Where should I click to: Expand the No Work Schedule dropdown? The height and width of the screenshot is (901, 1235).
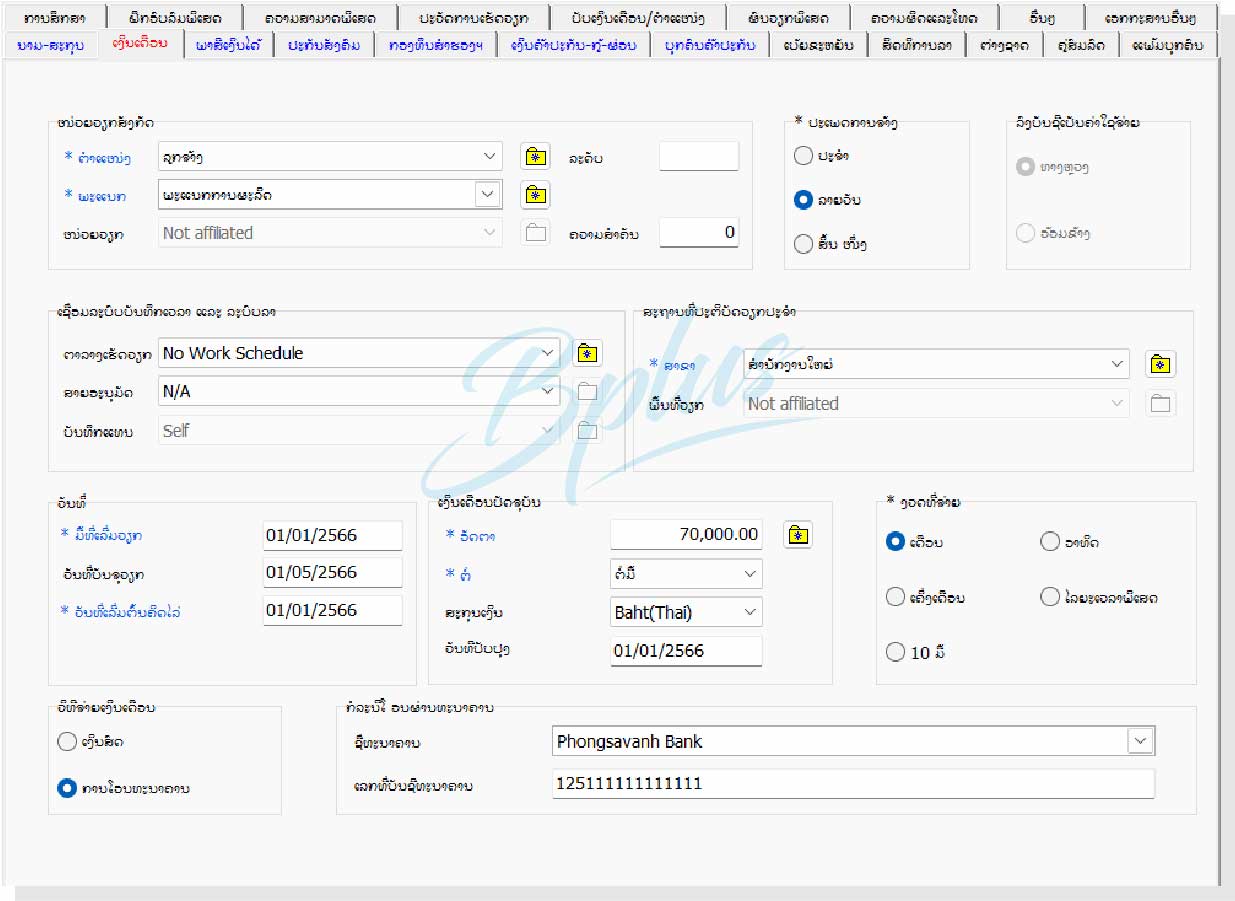pyautogui.click(x=547, y=353)
